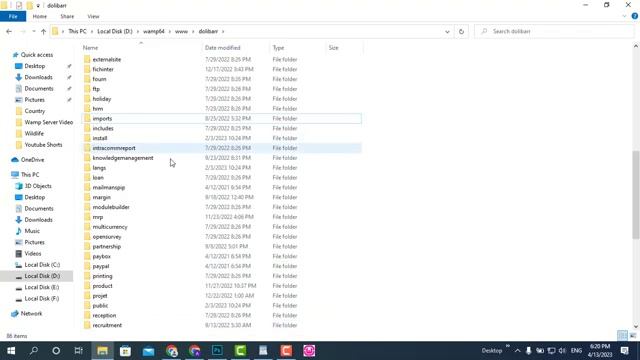The width and height of the screenshot is (640, 360).
Task: Open the View ribbon tab
Action: click(x=93, y=16)
